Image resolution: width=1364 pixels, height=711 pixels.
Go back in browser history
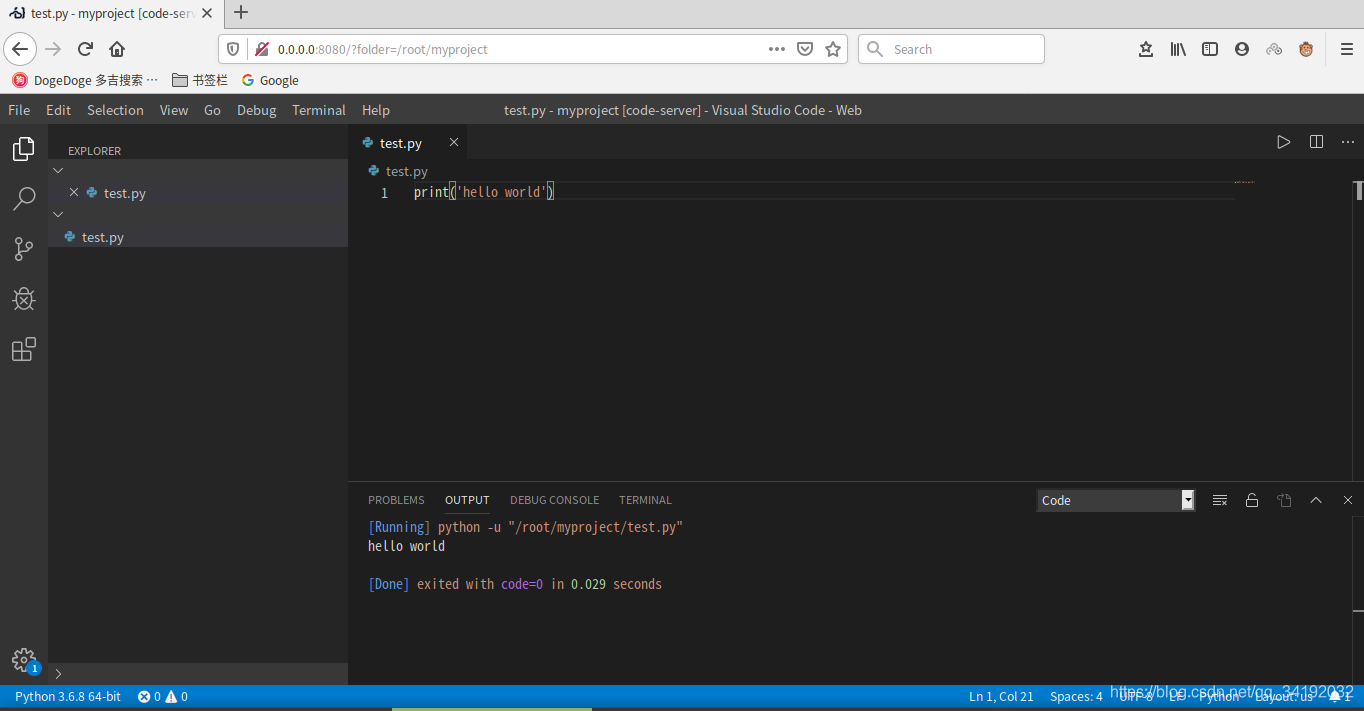coord(21,49)
